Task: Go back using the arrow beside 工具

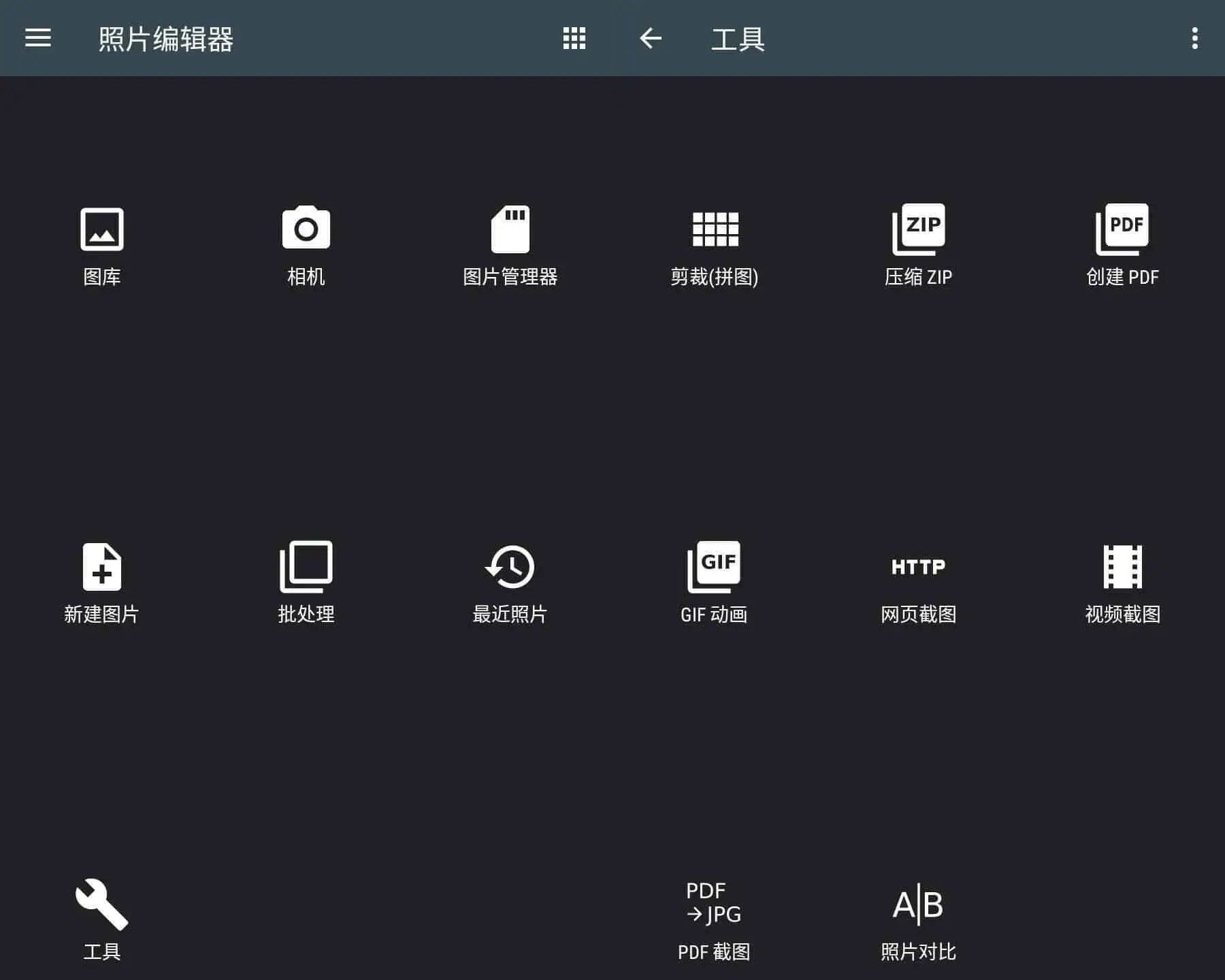Action: coord(651,38)
